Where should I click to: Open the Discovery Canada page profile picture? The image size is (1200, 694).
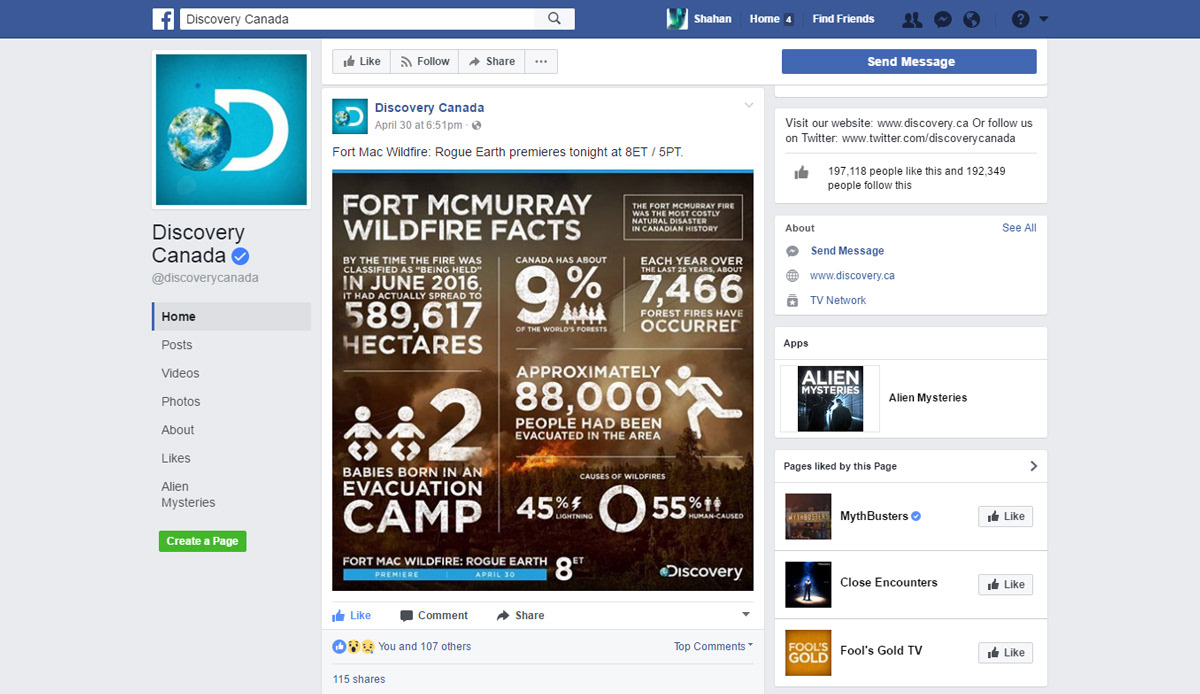coord(231,130)
